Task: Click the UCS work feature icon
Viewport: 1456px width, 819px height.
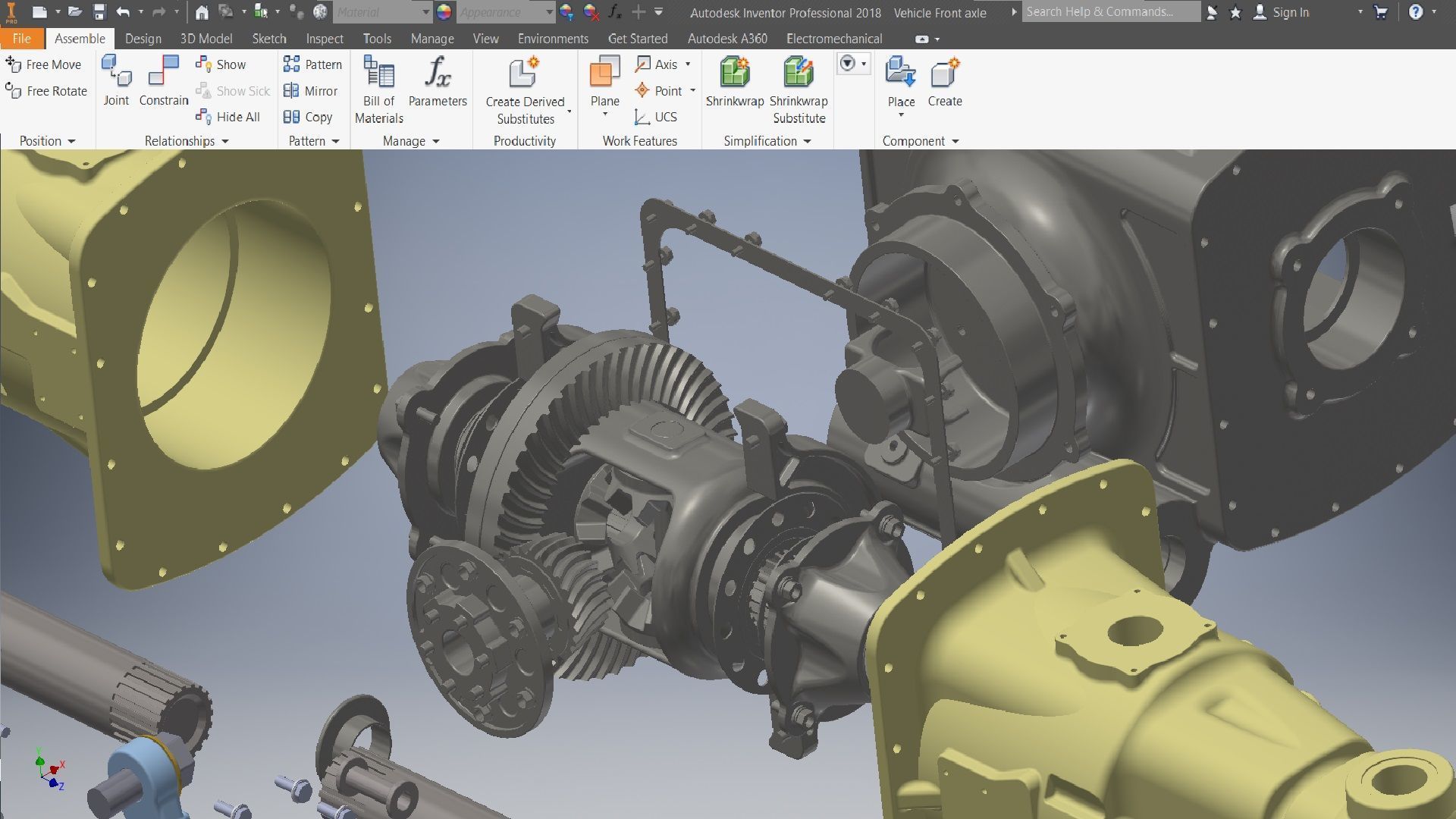Action: pyautogui.click(x=642, y=117)
